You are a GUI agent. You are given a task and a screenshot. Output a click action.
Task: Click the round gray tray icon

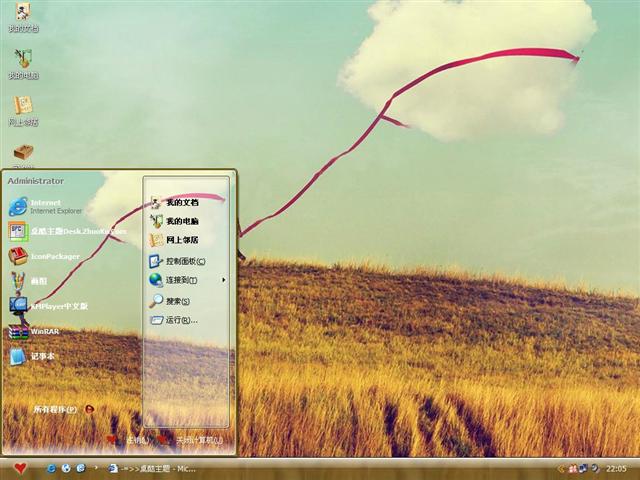point(595,469)
